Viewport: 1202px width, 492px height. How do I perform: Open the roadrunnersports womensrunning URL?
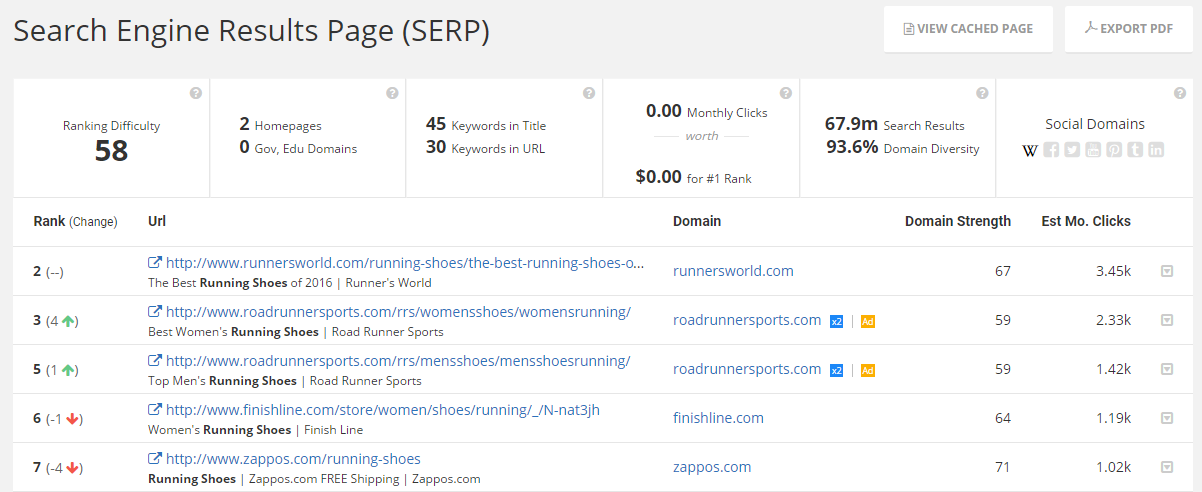[x=398, y=312]
